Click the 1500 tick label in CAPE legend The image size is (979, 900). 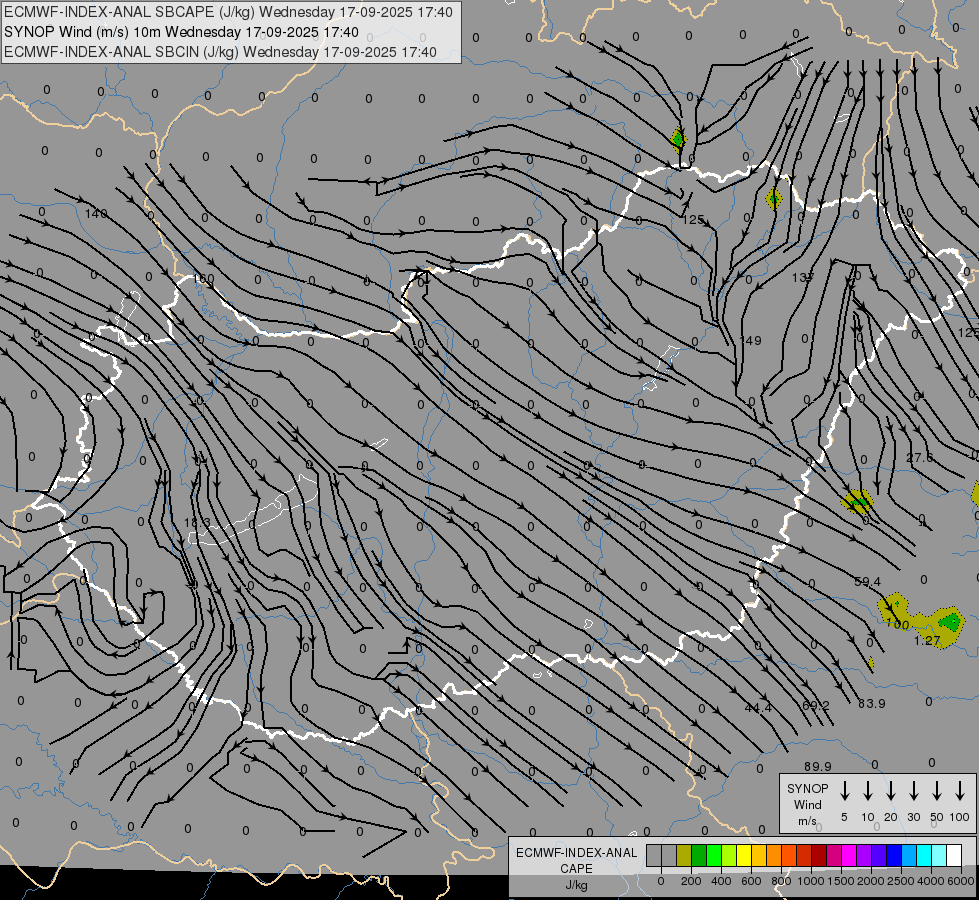coord(840,881)
